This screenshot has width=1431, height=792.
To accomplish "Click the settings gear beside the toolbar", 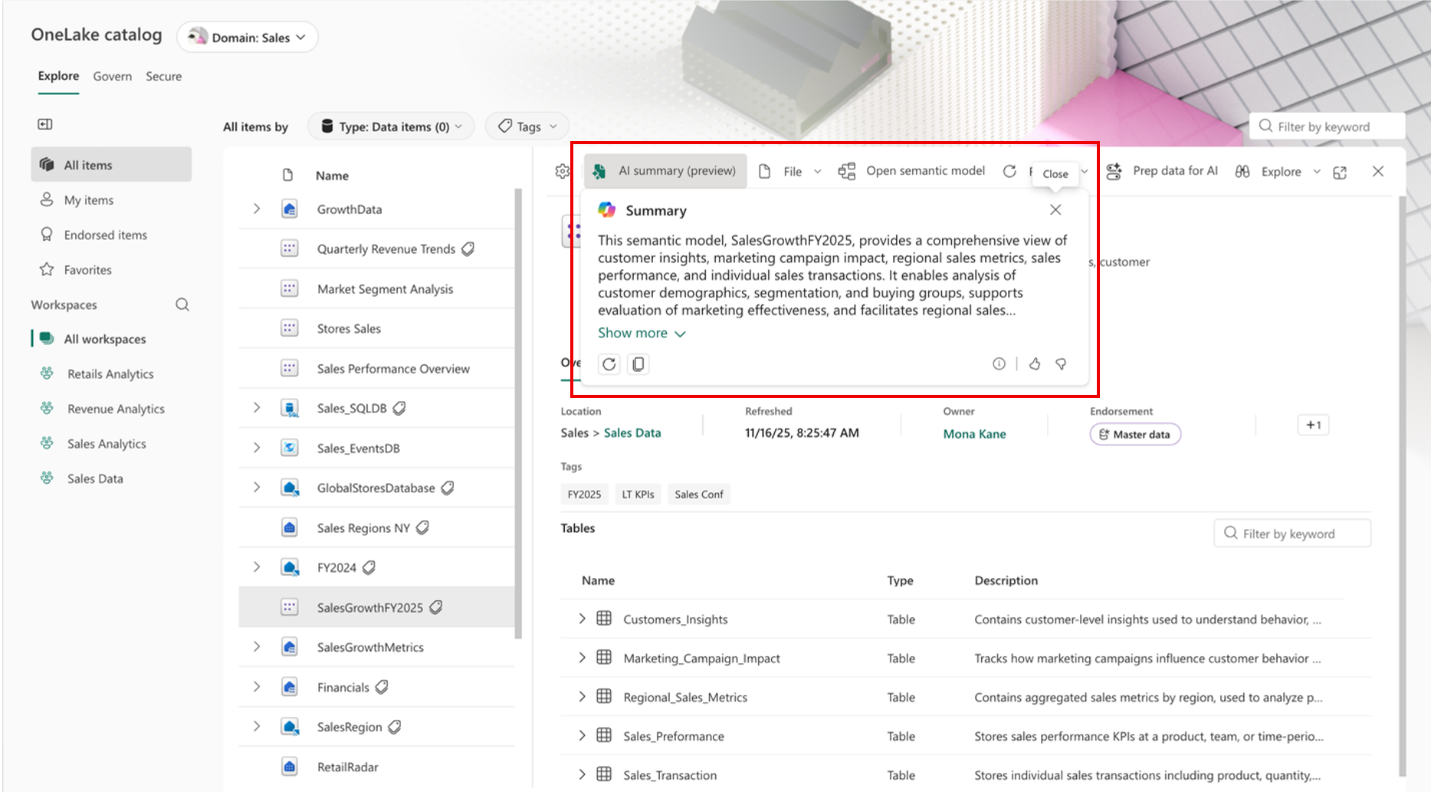I will [562, 170].
